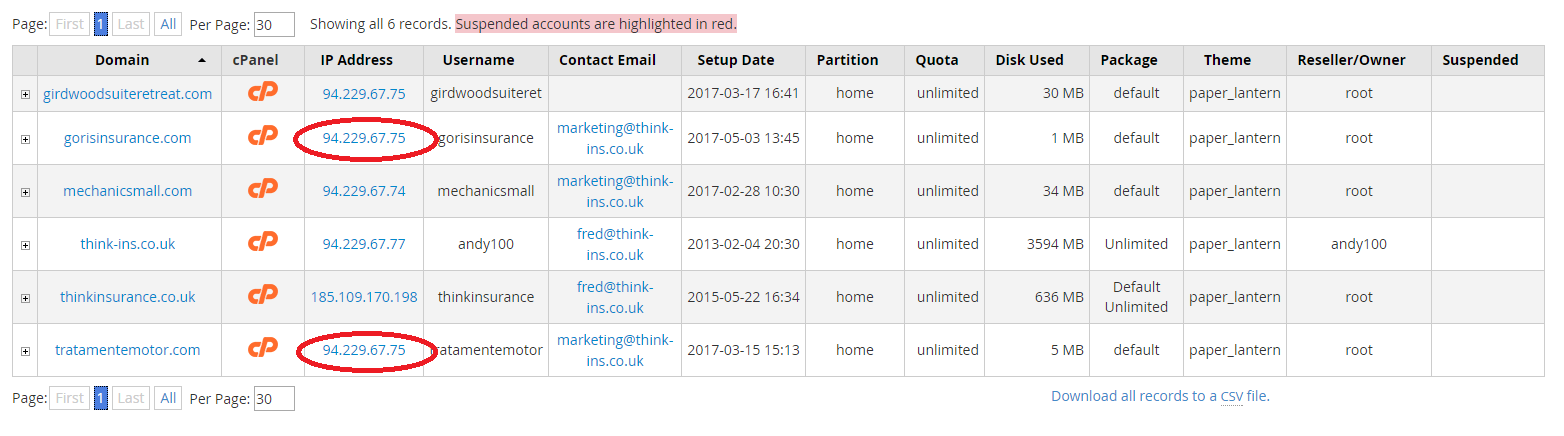The image size is (1564, 436).
Task: Focus the top Per Page input field
Action: (274, 24)
